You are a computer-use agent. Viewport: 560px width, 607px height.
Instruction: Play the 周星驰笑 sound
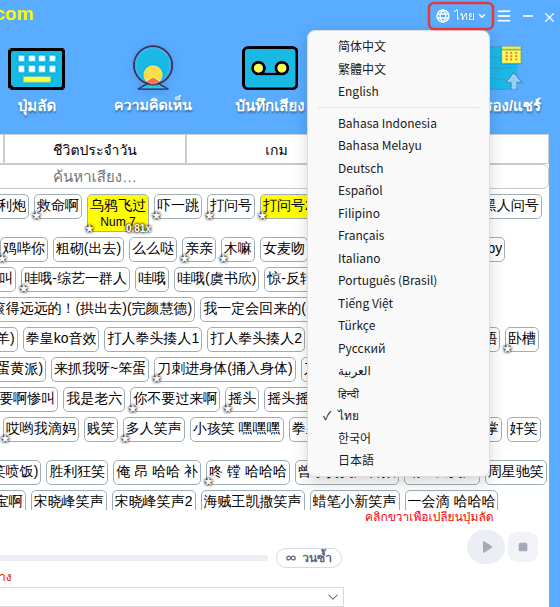(516, 472)
